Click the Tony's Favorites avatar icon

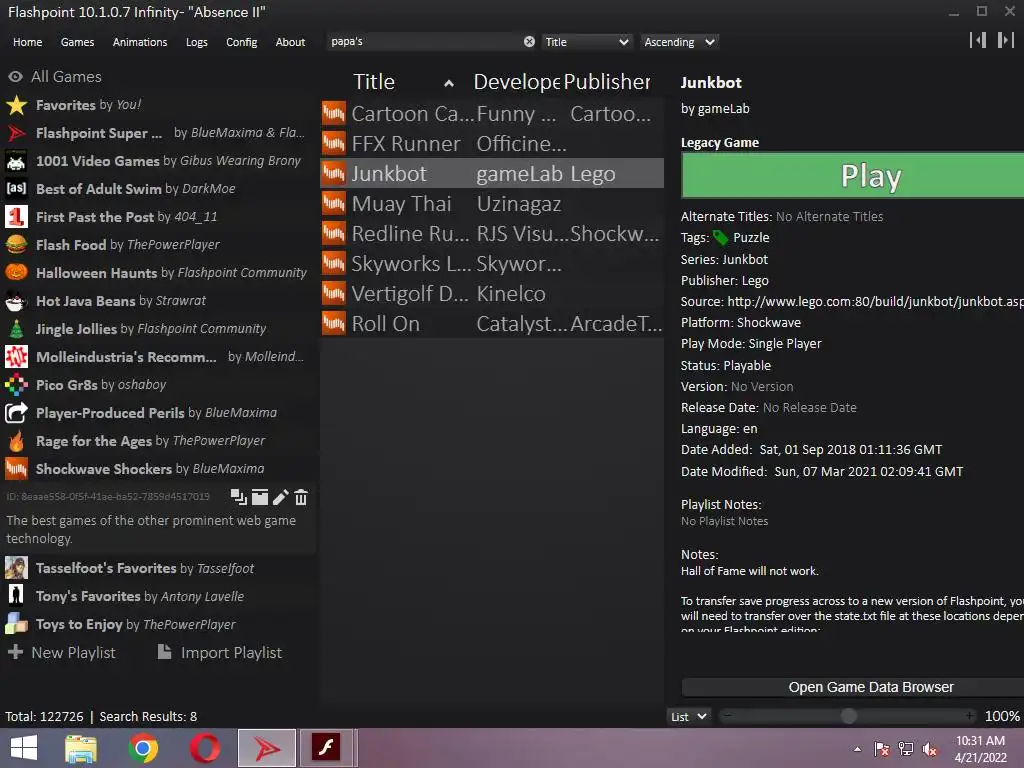coord(16,596)
